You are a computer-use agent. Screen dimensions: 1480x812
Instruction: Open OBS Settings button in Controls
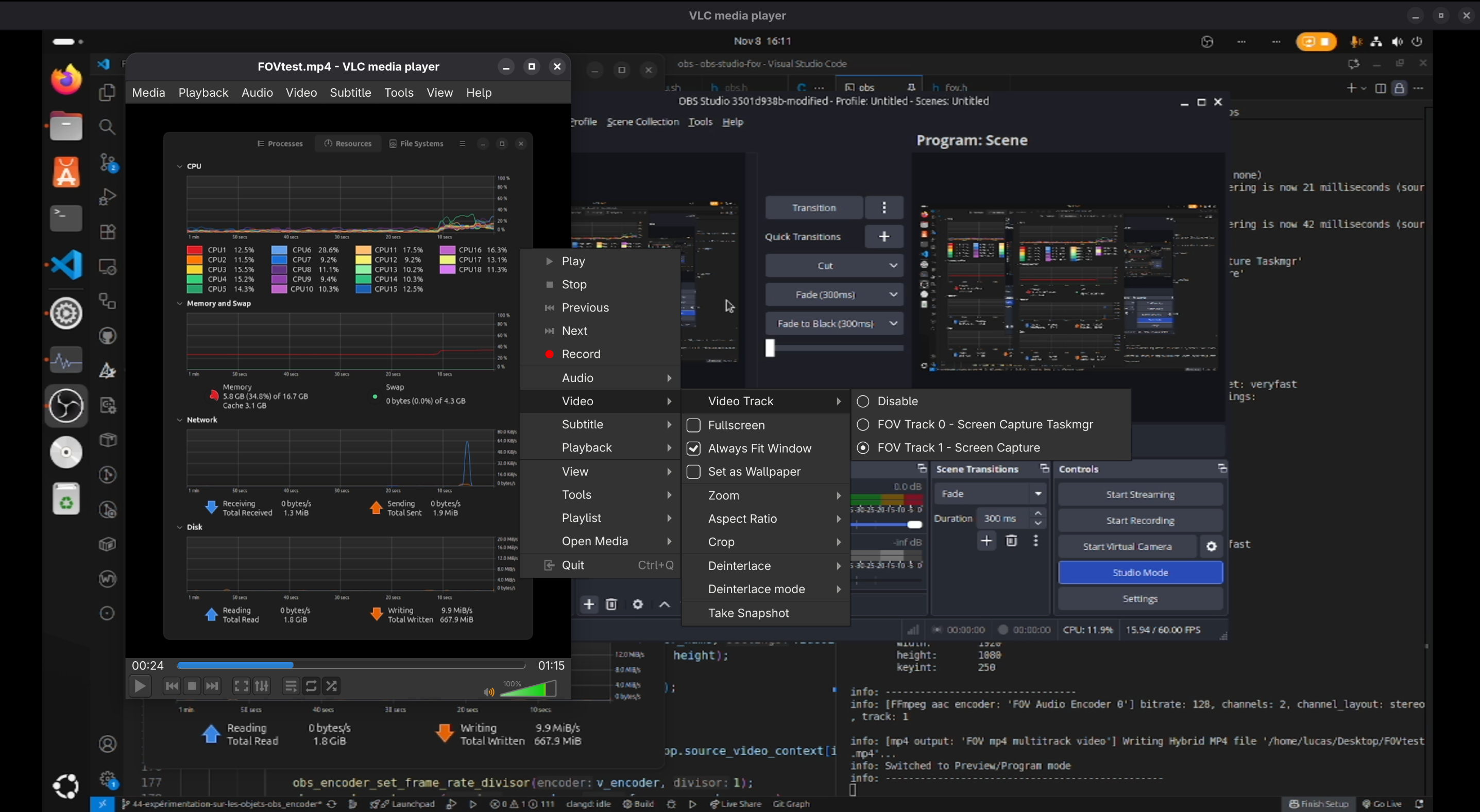(x=1140, y=599)
